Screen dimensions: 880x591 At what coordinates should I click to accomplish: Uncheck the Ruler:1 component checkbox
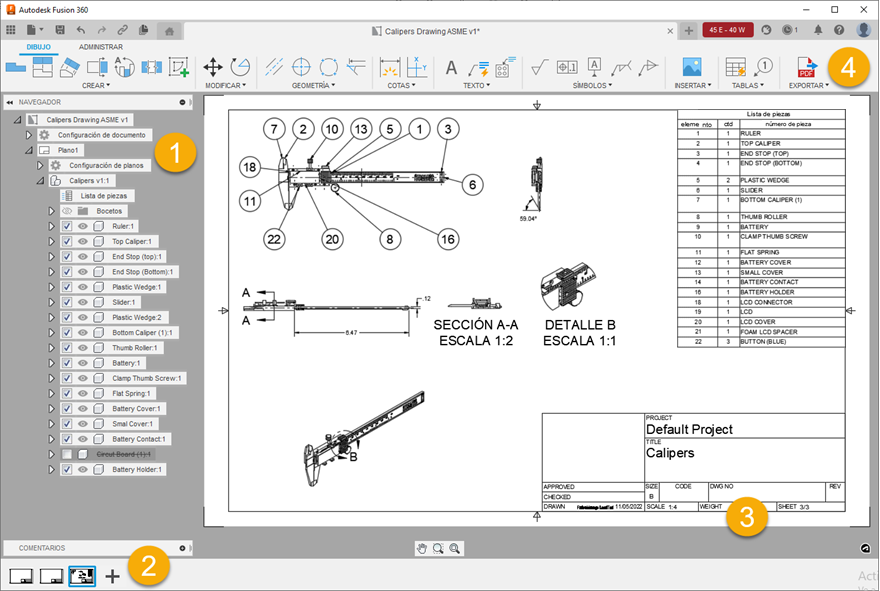coord(67,226)
